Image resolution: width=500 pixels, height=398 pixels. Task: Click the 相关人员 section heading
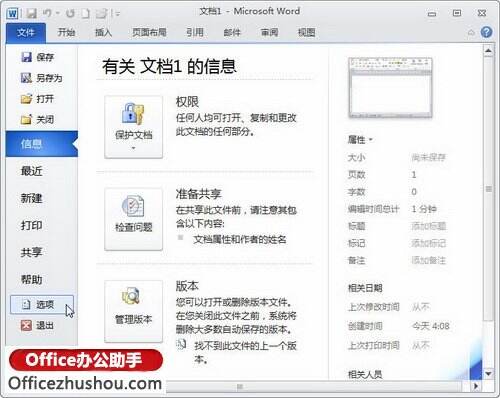coord(365,374)
